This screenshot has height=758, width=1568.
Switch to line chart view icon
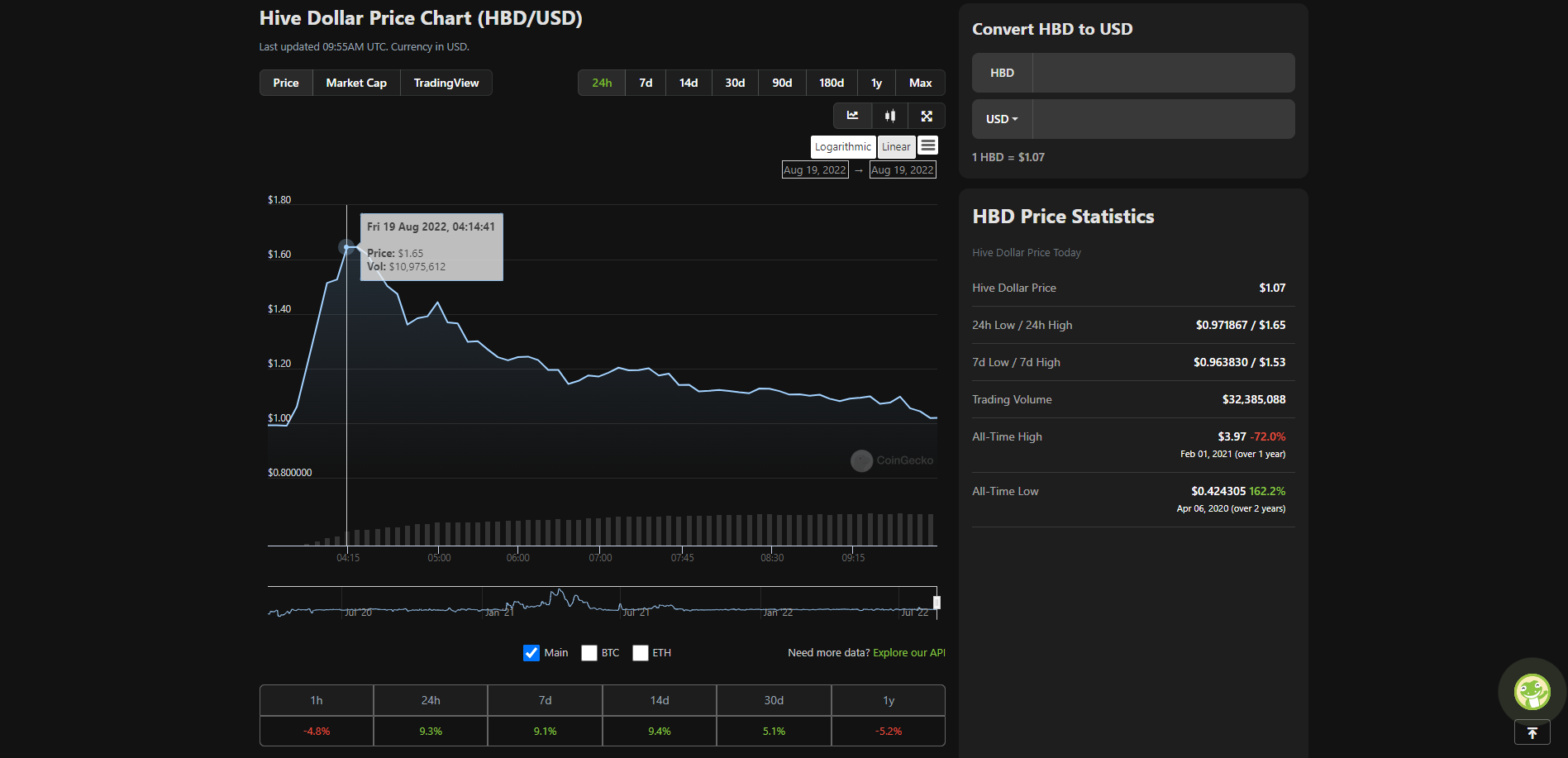tap(852, 116)
